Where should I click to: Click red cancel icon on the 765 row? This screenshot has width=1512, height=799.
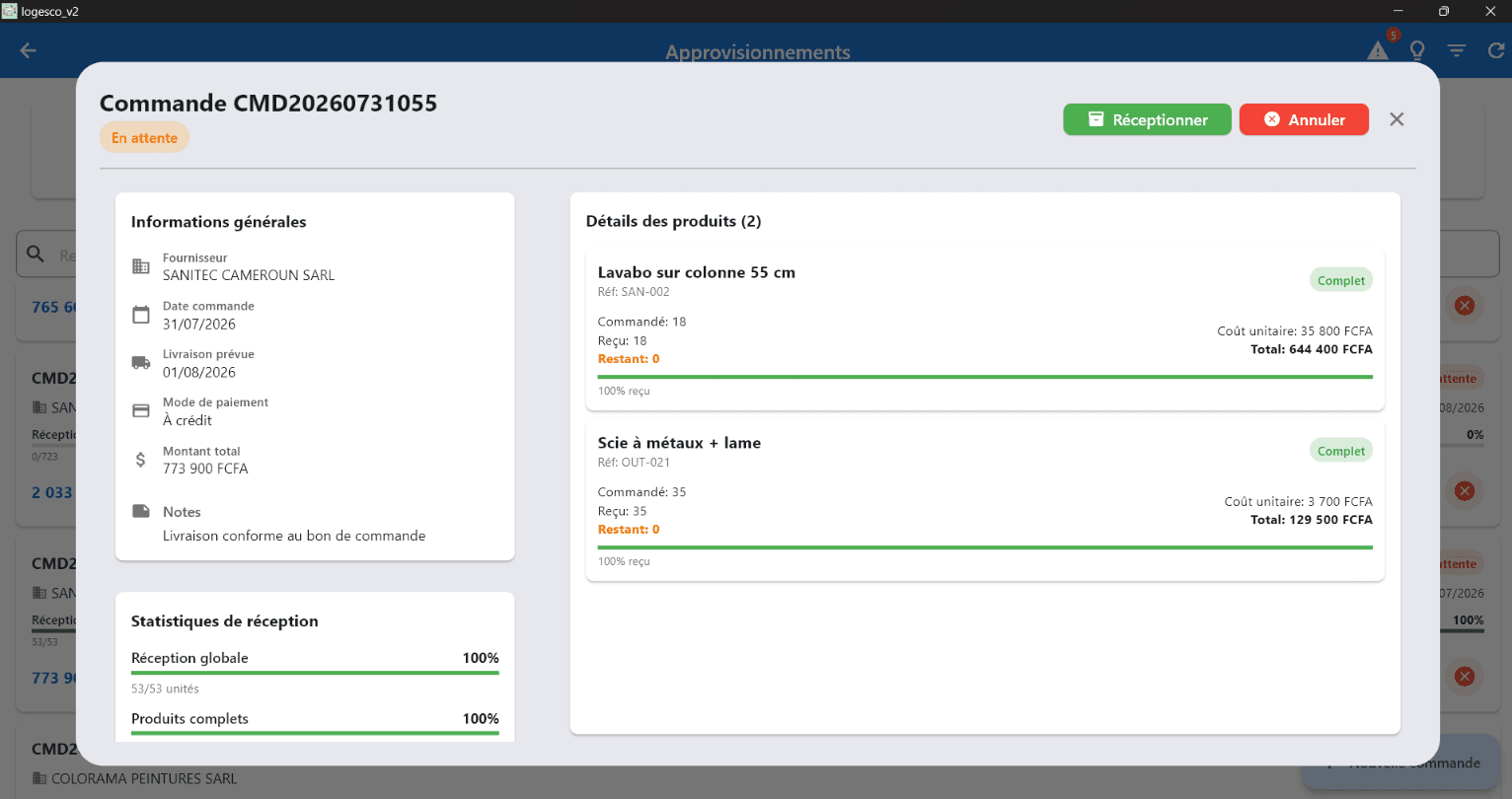point(1465,306)
